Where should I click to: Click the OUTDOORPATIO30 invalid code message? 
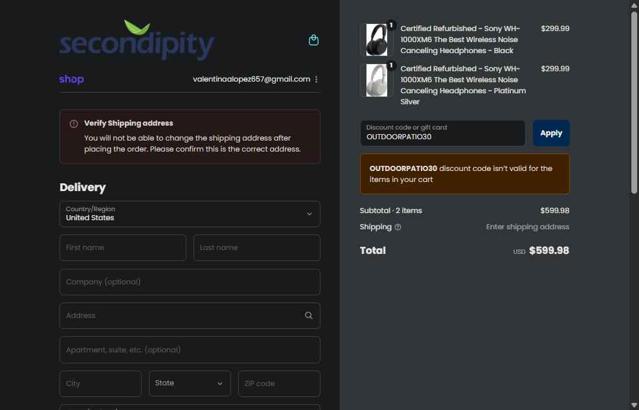tap(465, 174)
